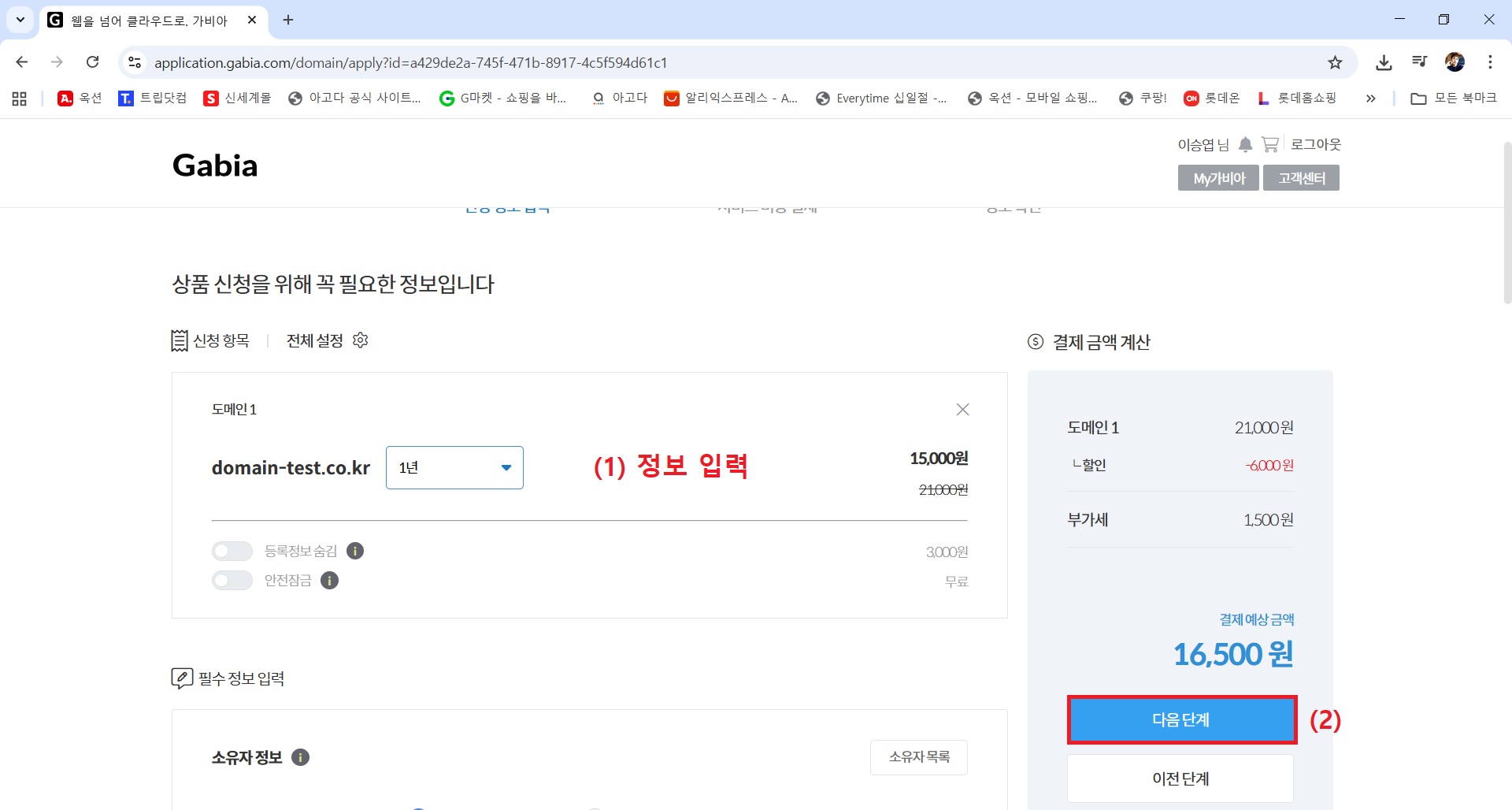Open the 옥션 - 모바일 쇼핑 bookmark

[1033, 98]
